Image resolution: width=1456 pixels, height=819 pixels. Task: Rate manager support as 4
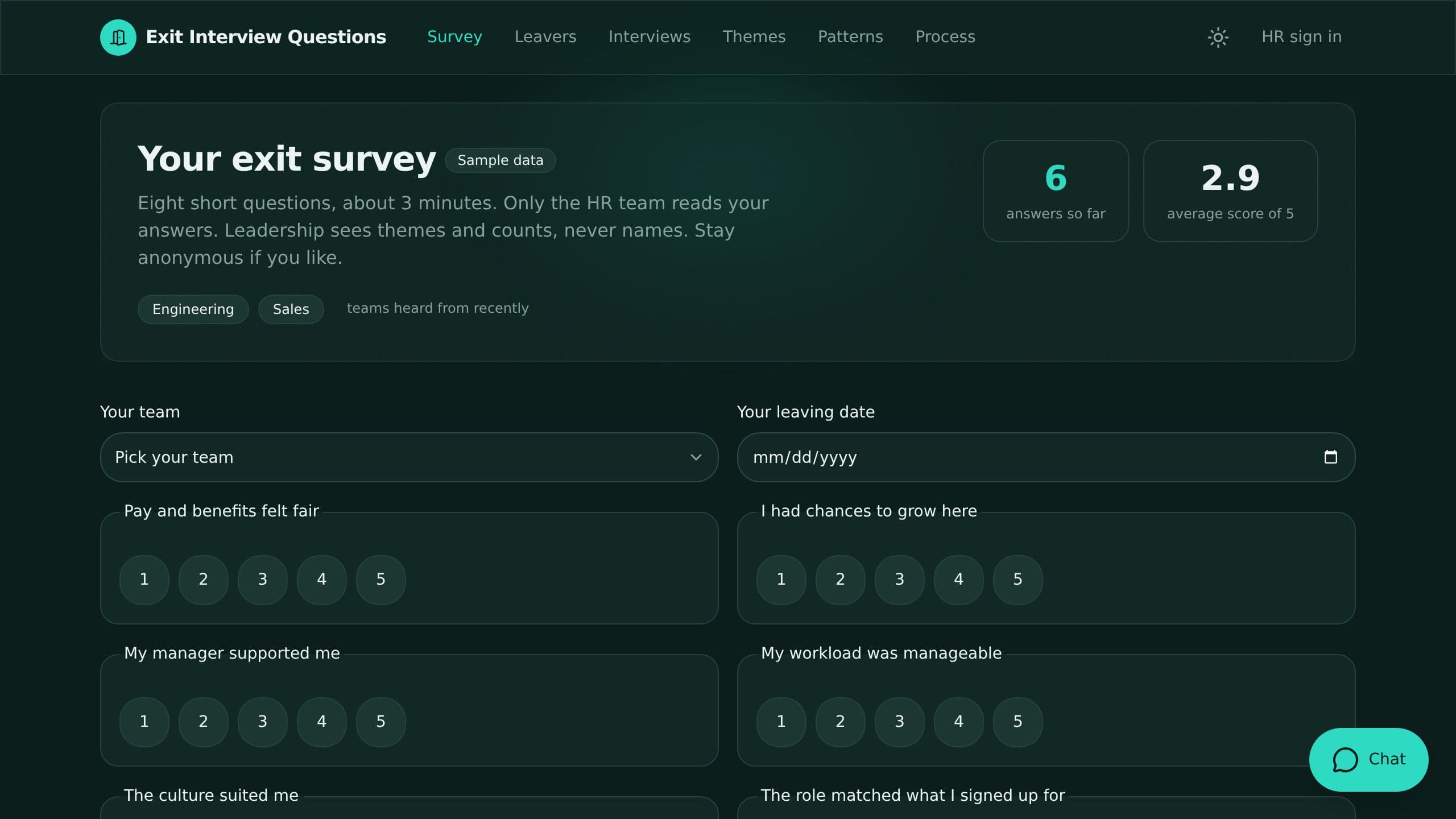322,722
